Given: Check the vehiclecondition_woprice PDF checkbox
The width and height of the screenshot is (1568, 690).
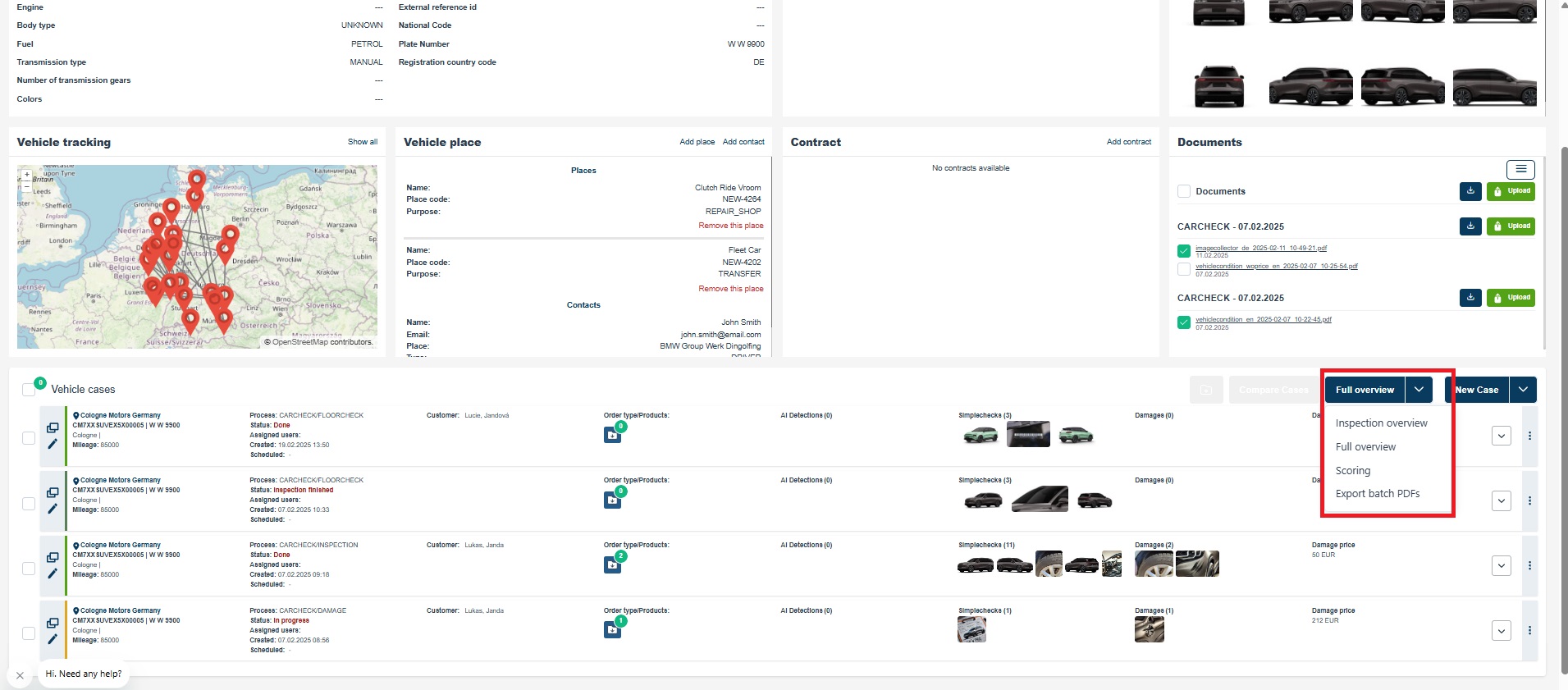Looking at the screenshot, I should tap(1184, 269).
